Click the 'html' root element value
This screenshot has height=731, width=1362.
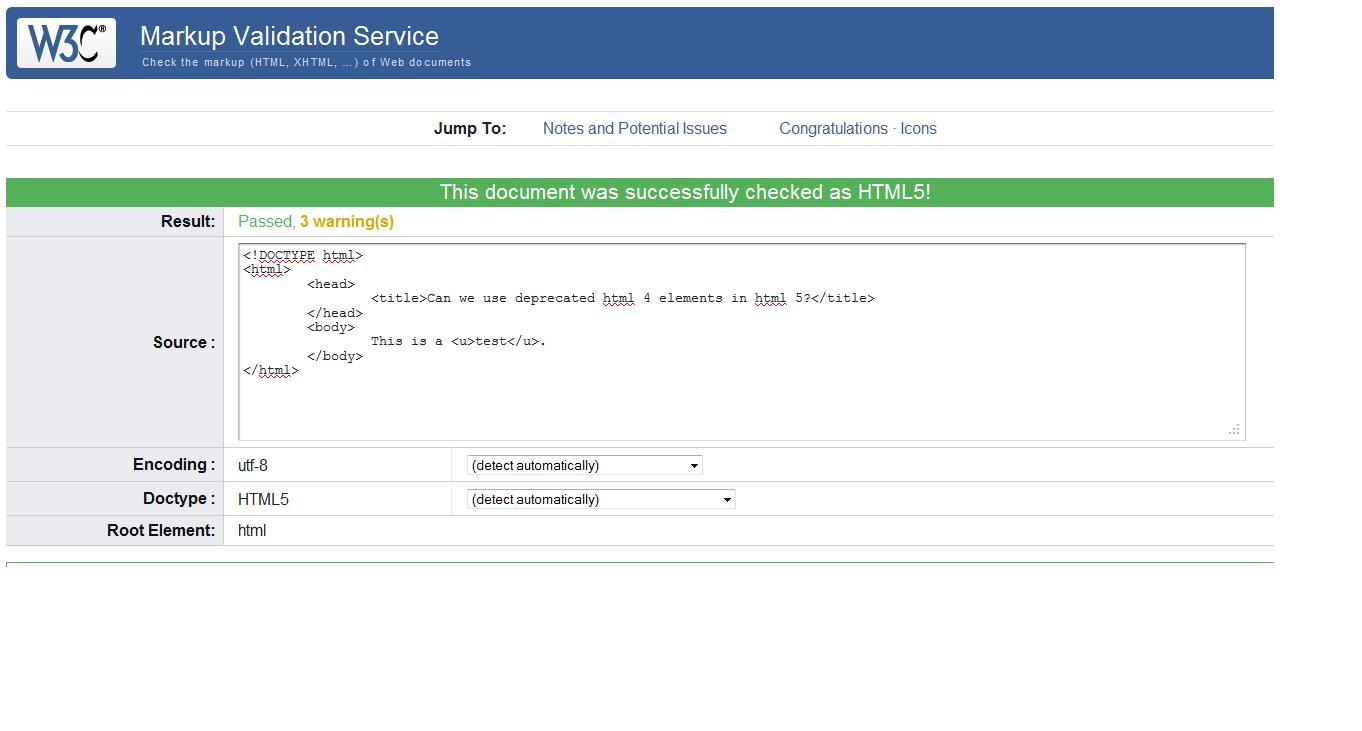tap(252, 531)
